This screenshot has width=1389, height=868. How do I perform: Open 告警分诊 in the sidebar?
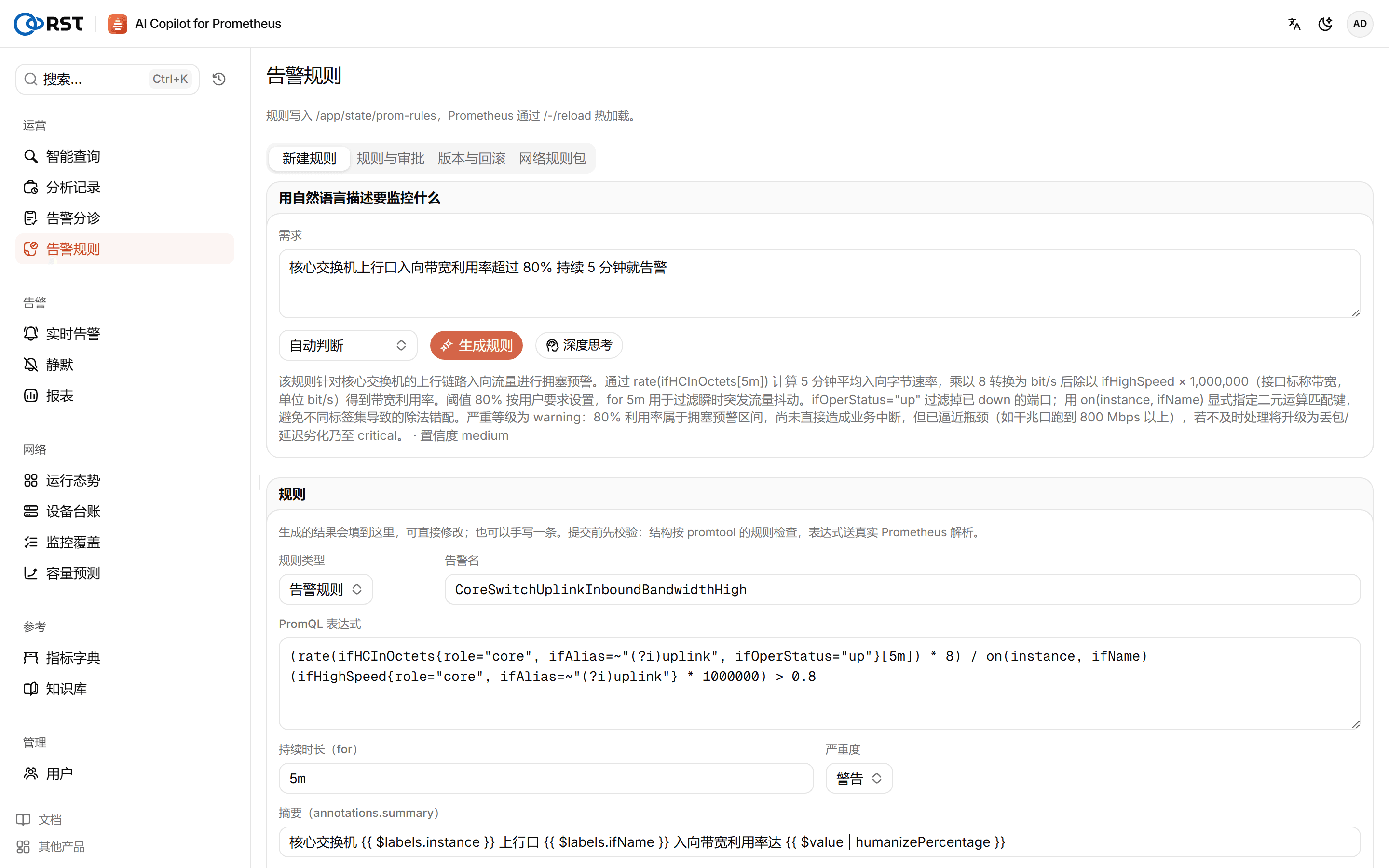coord(124,218)
